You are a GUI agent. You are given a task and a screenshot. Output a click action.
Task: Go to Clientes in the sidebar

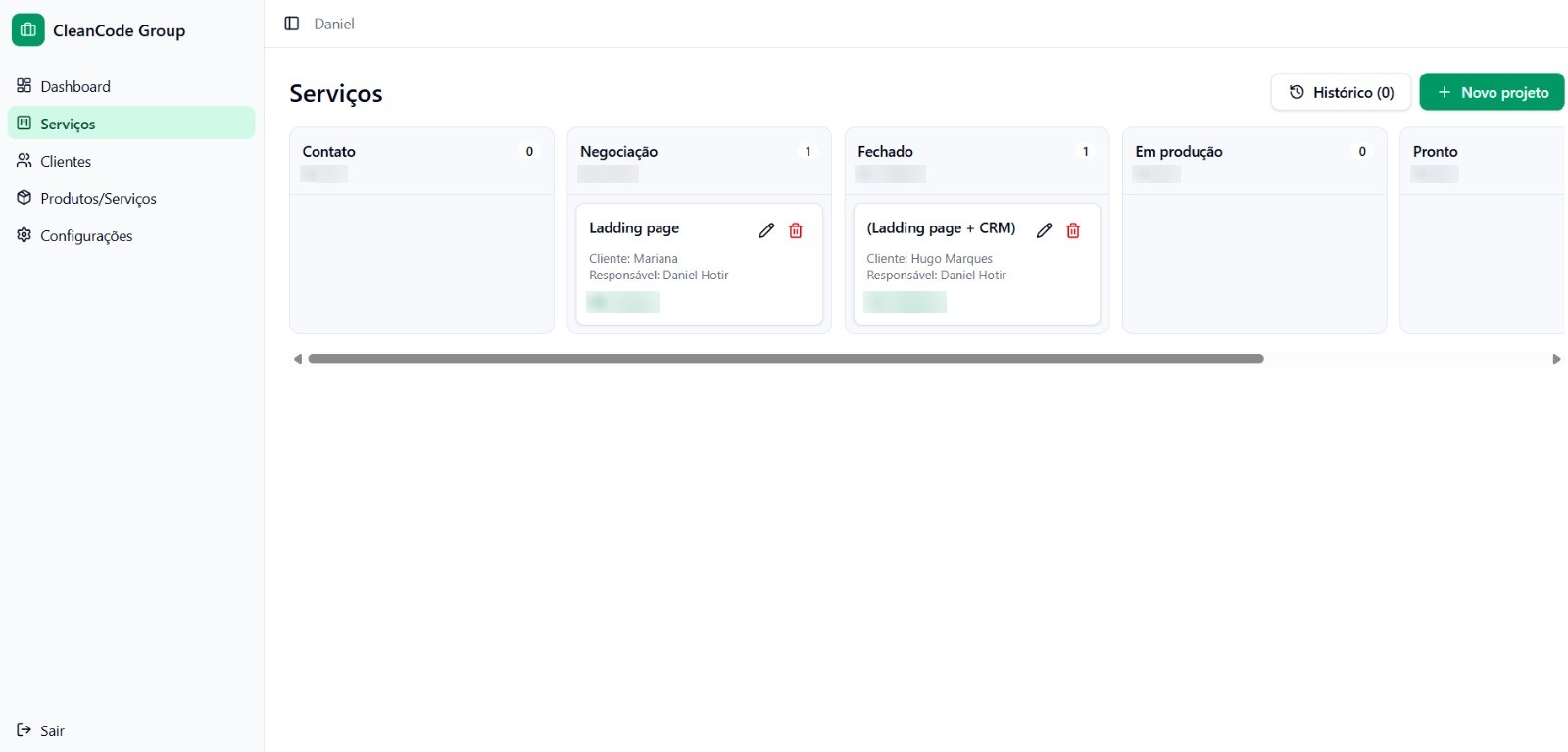(x=131, y=161)
